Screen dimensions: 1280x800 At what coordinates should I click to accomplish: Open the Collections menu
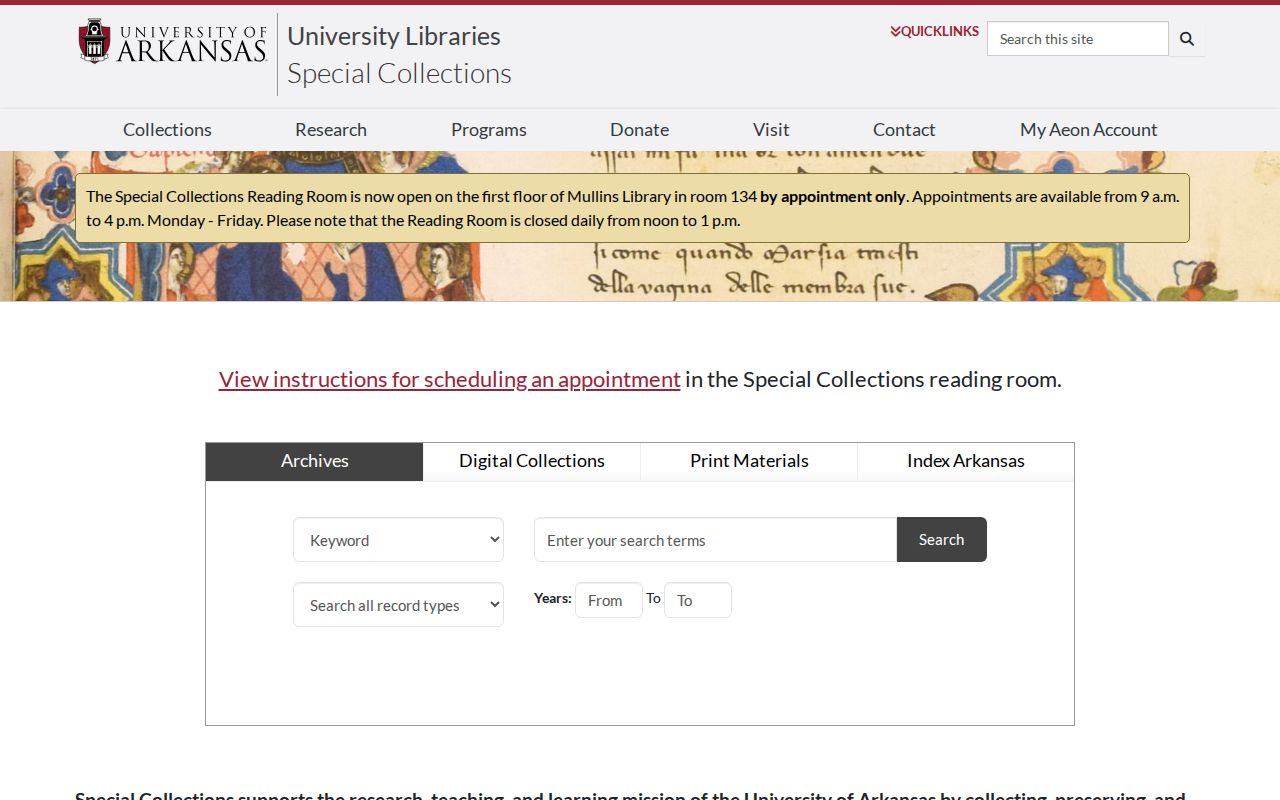tap(167, 129)
